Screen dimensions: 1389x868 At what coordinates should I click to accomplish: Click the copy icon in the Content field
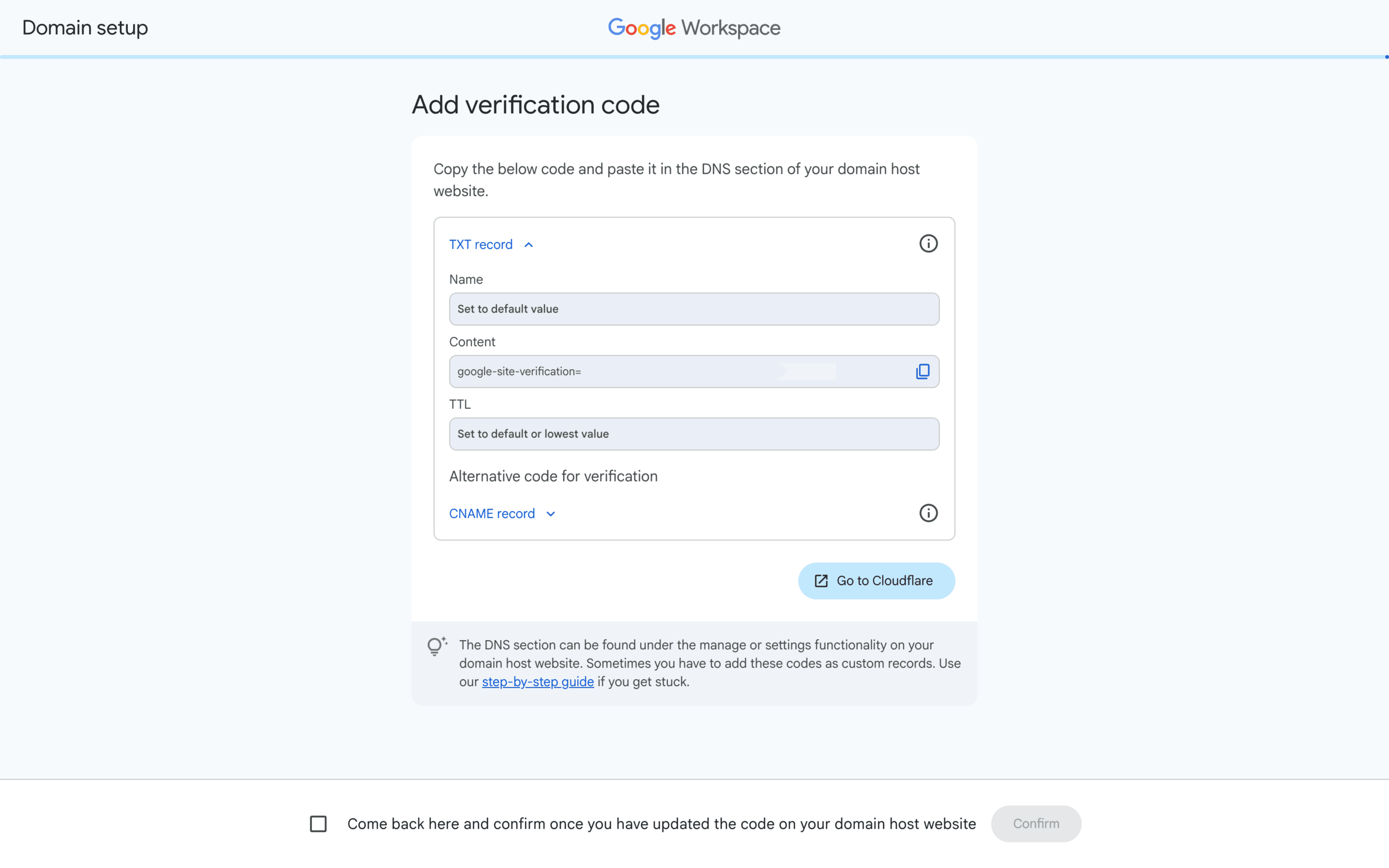922,371
